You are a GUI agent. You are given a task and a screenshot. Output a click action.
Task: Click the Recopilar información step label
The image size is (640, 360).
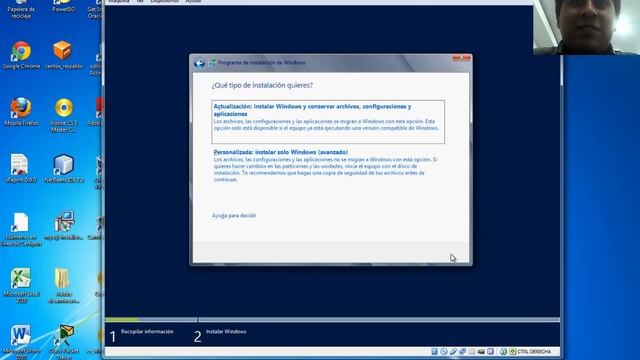(x=147, y=332)
